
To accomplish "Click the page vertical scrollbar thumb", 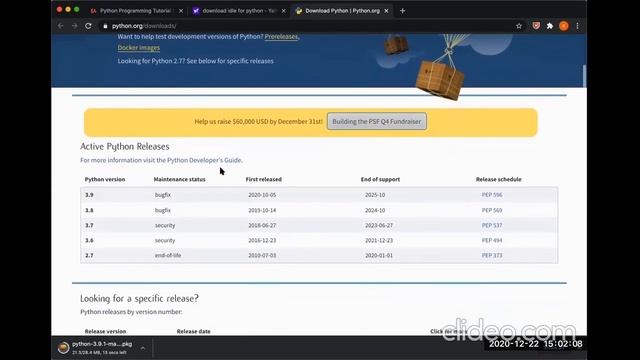I will coord(584,76).
